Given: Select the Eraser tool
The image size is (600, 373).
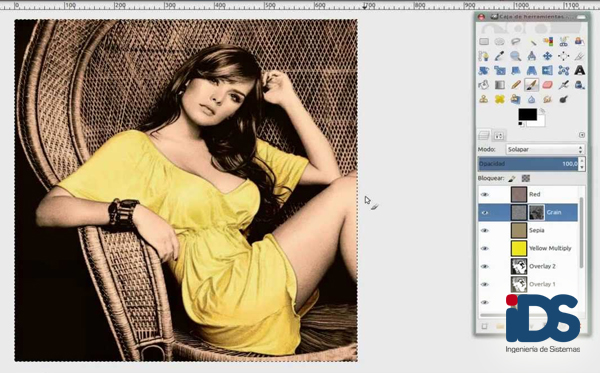Looking at the screenshot, I should 547,85.
